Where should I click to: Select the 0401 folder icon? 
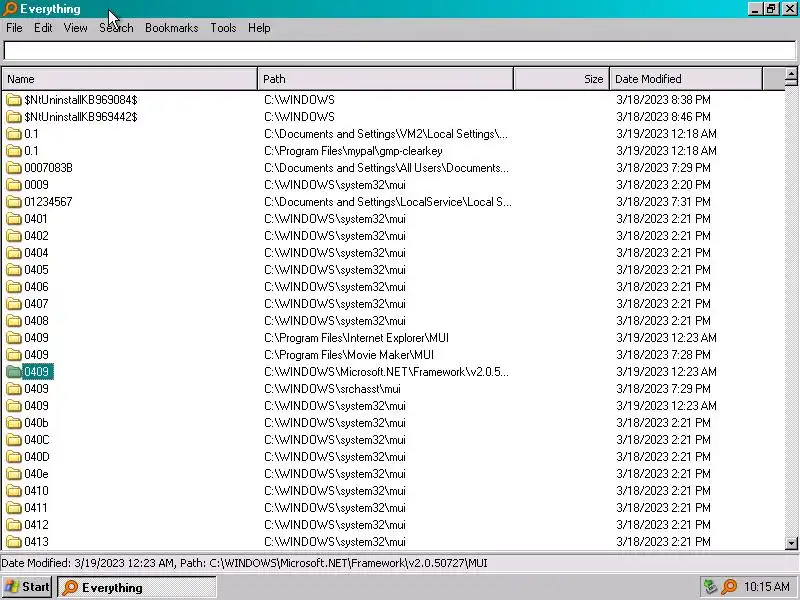(x=14, y=219)
